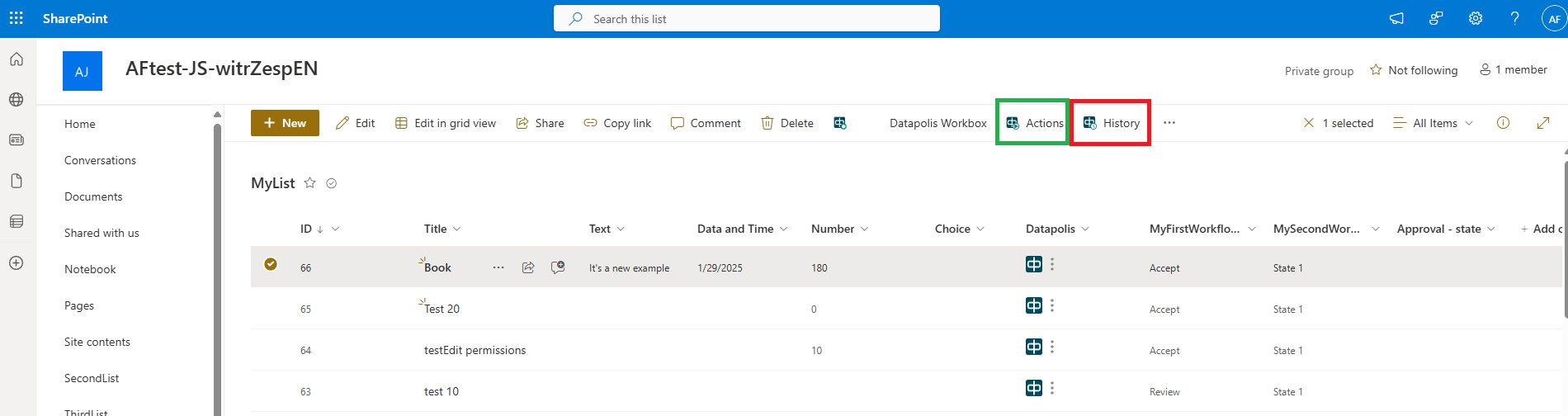Click the Datapolis icon in Book row
1568x416 pixels.
point(1033,265)
